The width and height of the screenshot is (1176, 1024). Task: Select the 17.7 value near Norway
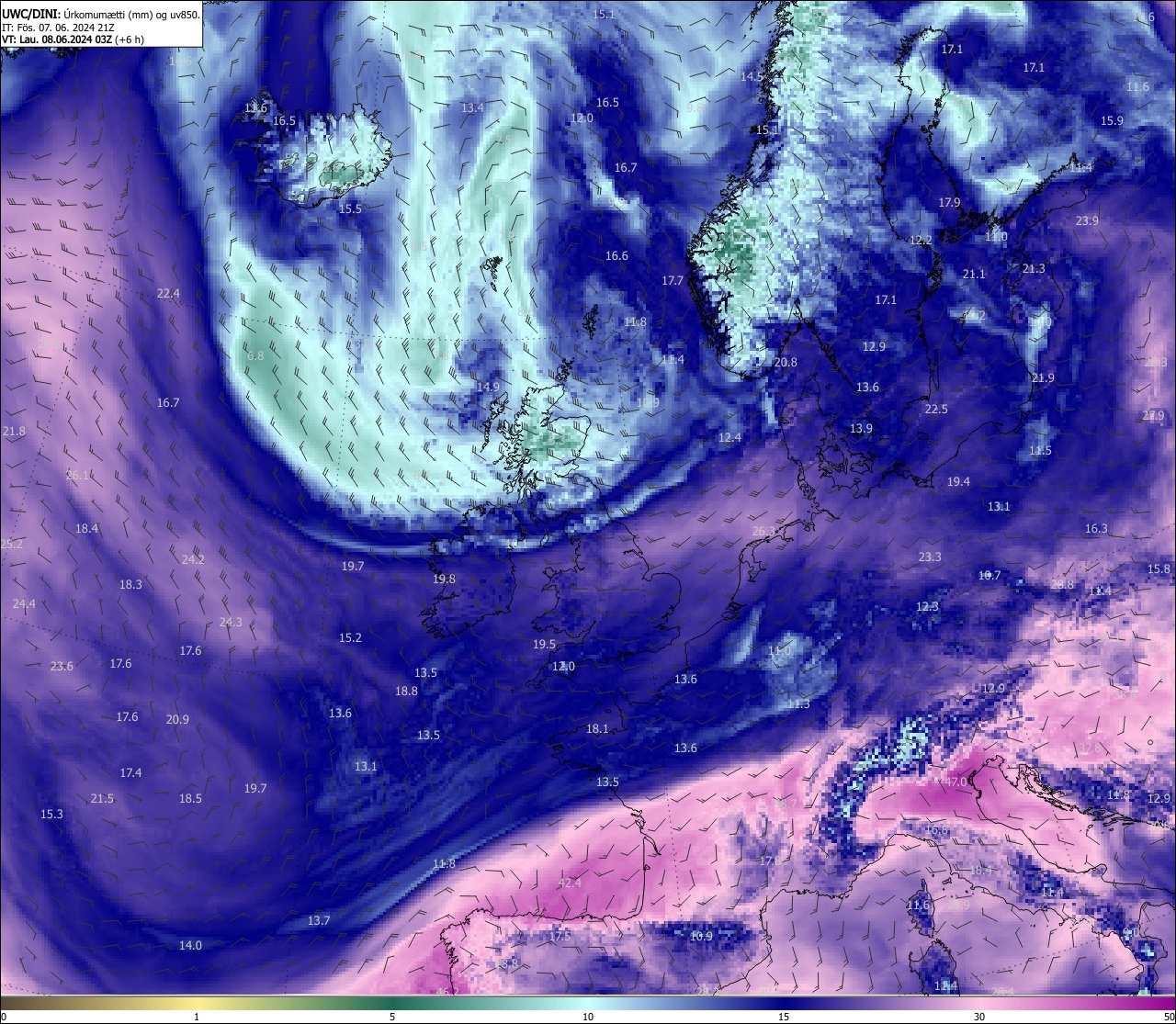(673, 281)
